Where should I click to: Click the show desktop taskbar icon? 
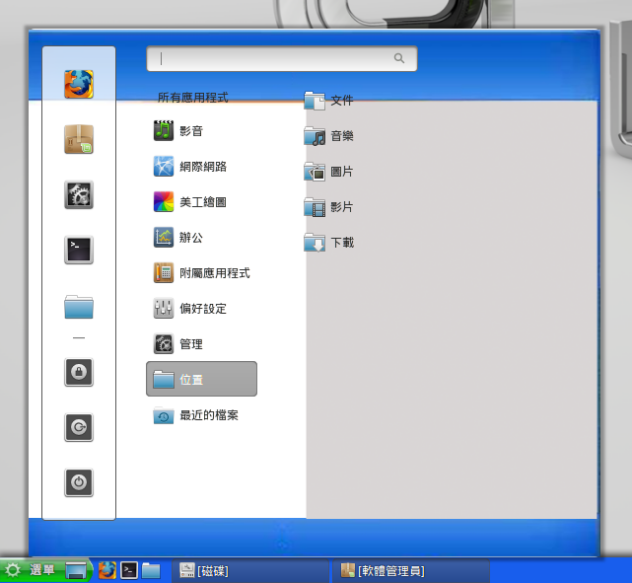[76, 571]
